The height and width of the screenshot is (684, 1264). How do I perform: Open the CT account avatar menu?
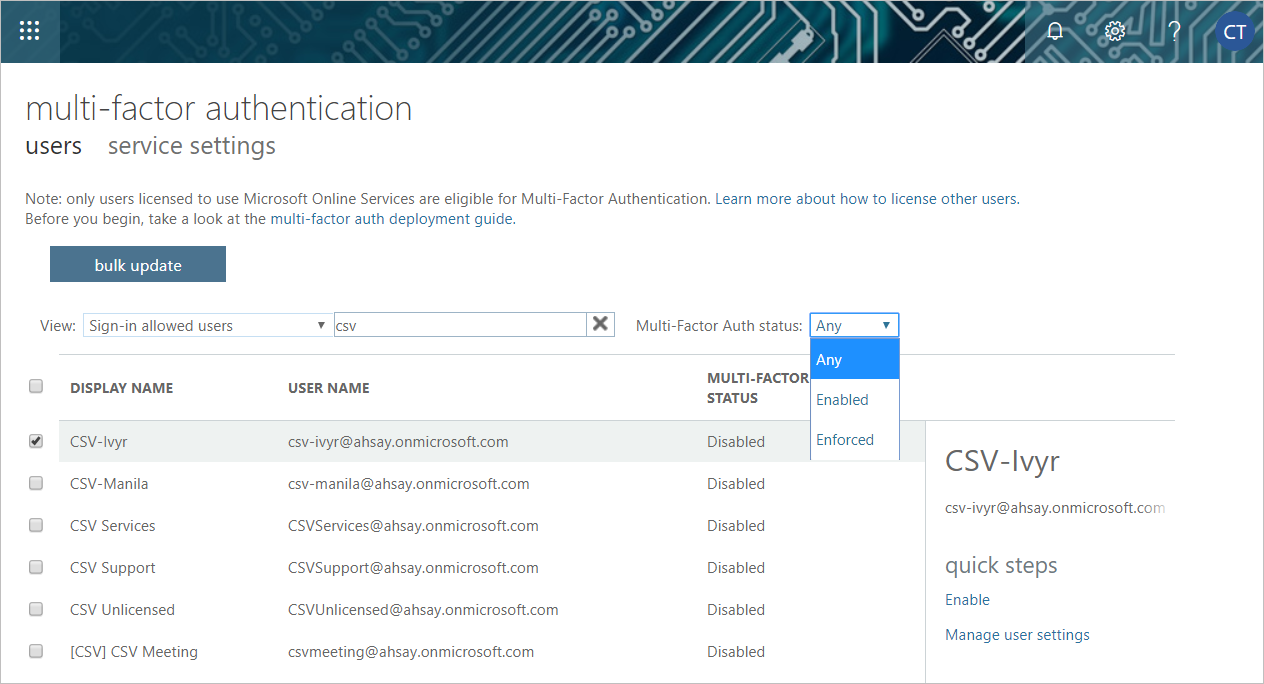point(1234,32)
